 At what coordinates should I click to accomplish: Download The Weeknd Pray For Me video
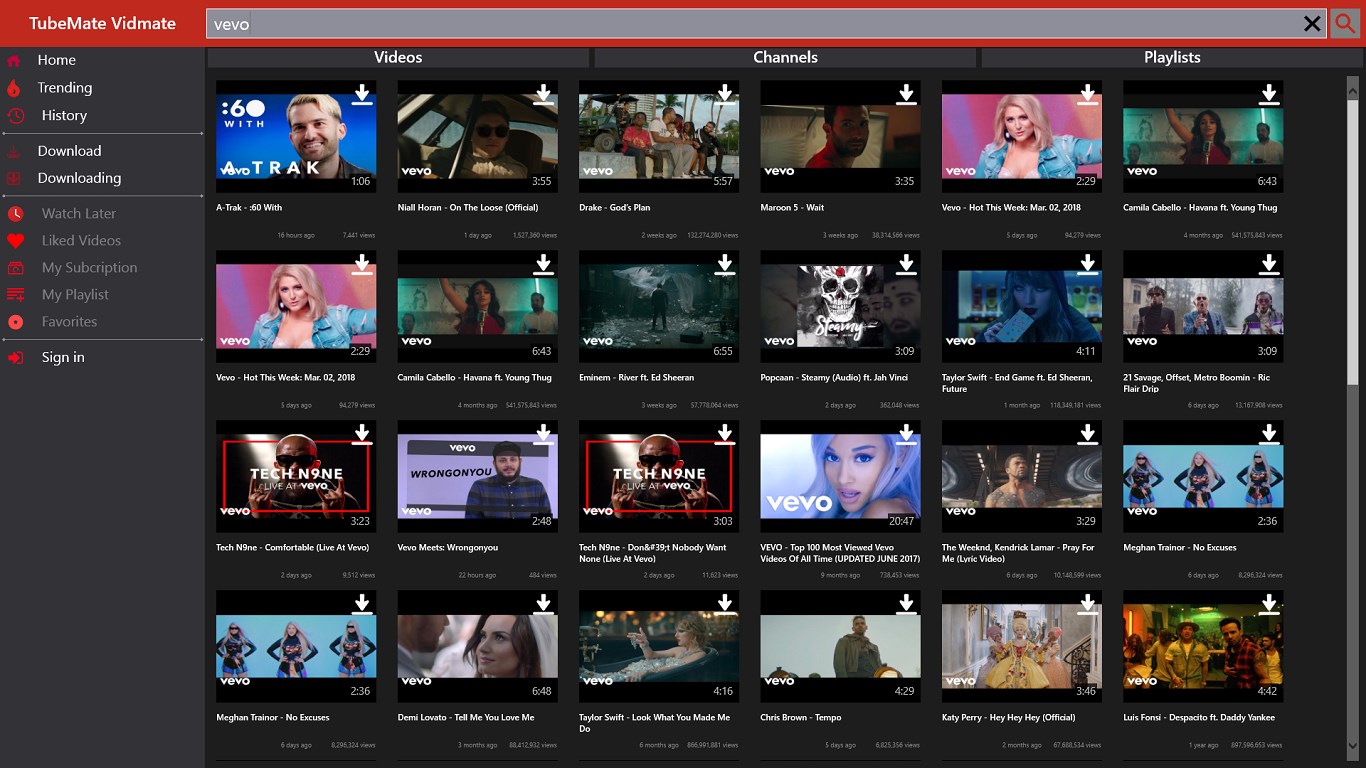(1087, 435)
